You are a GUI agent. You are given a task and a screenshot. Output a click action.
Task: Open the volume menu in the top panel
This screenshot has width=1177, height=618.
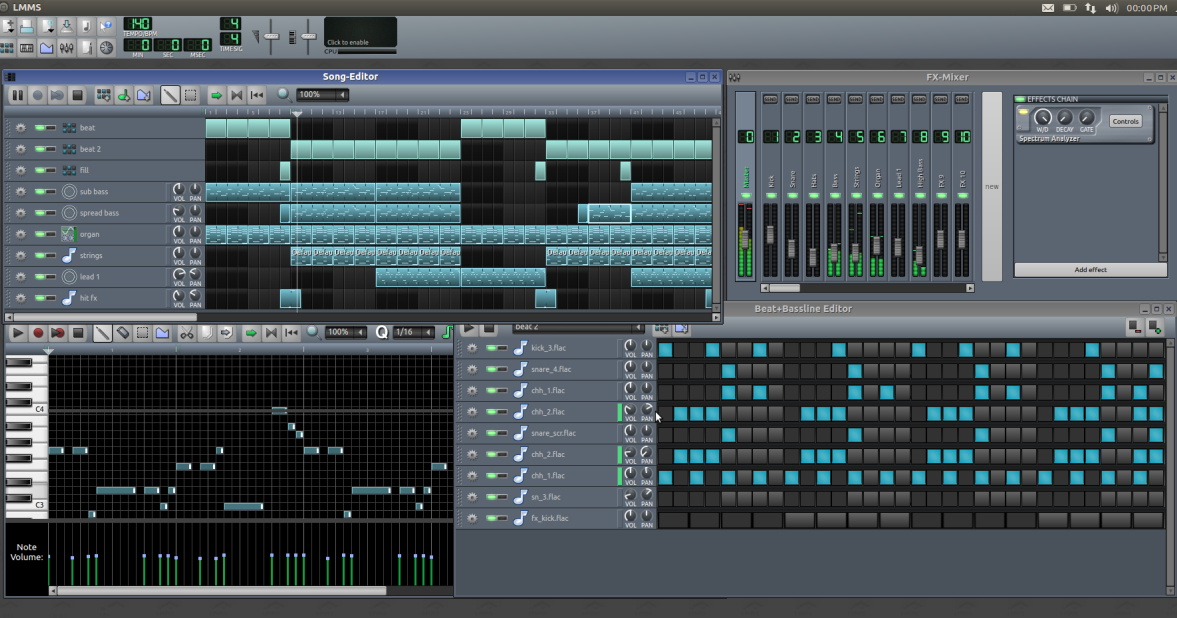click(x=1113, y=8)
